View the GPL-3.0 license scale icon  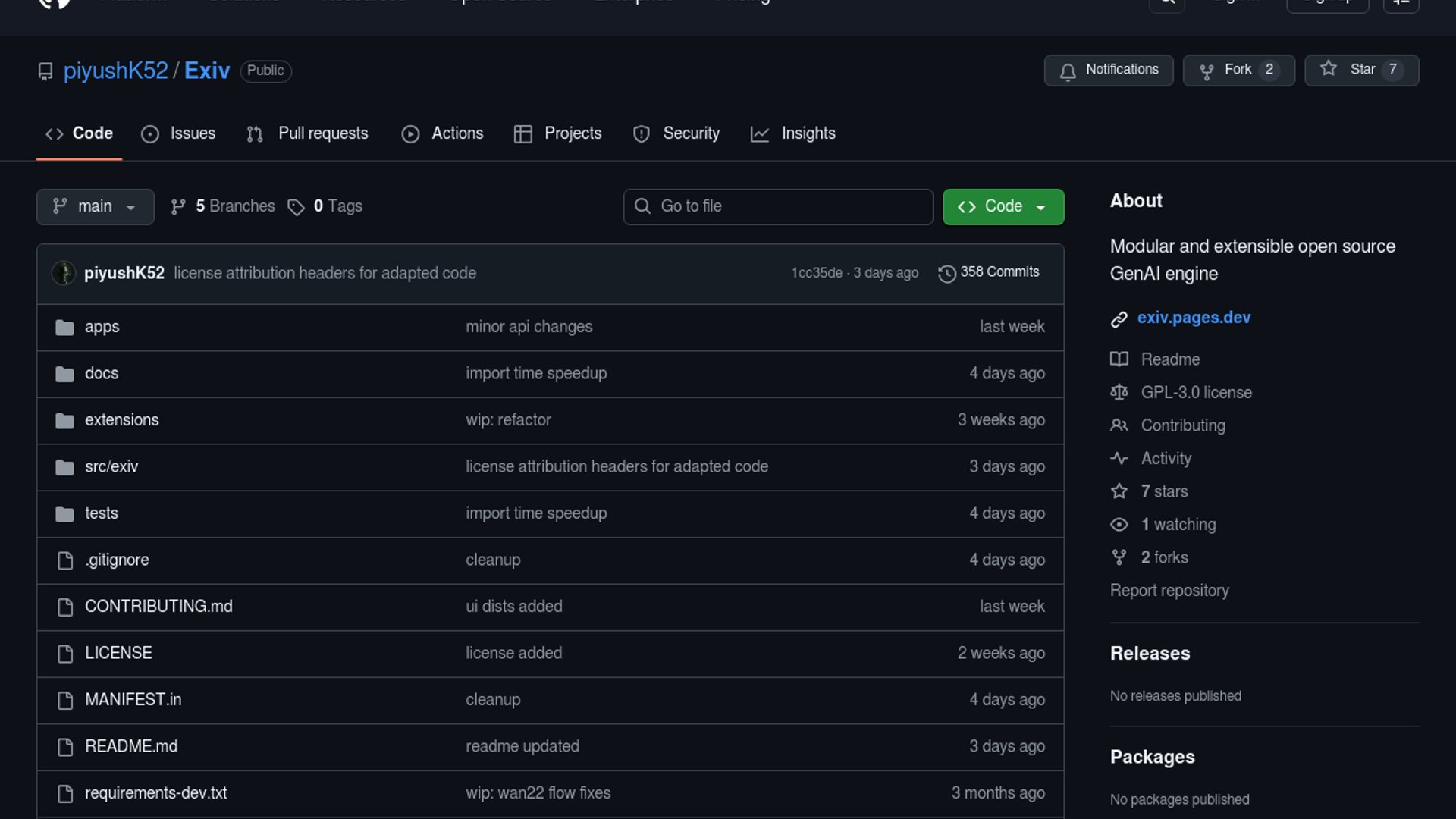[x=1119, y=392]
